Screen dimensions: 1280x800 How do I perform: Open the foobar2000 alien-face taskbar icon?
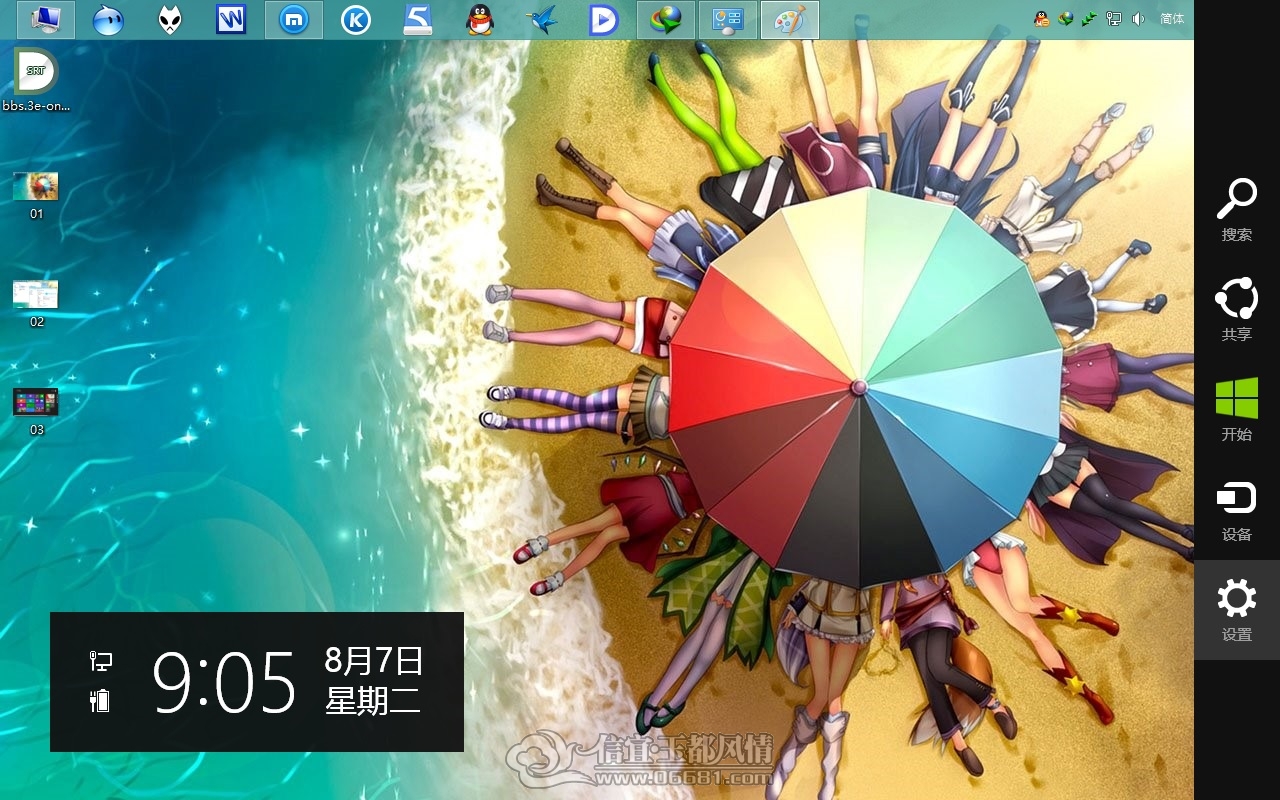coord(170,19)
